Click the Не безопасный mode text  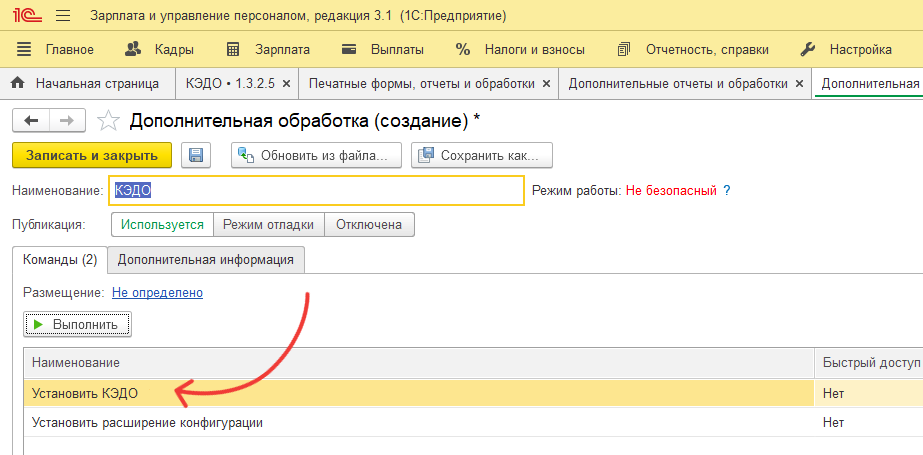pyautogui.click(x=671, y=191)
